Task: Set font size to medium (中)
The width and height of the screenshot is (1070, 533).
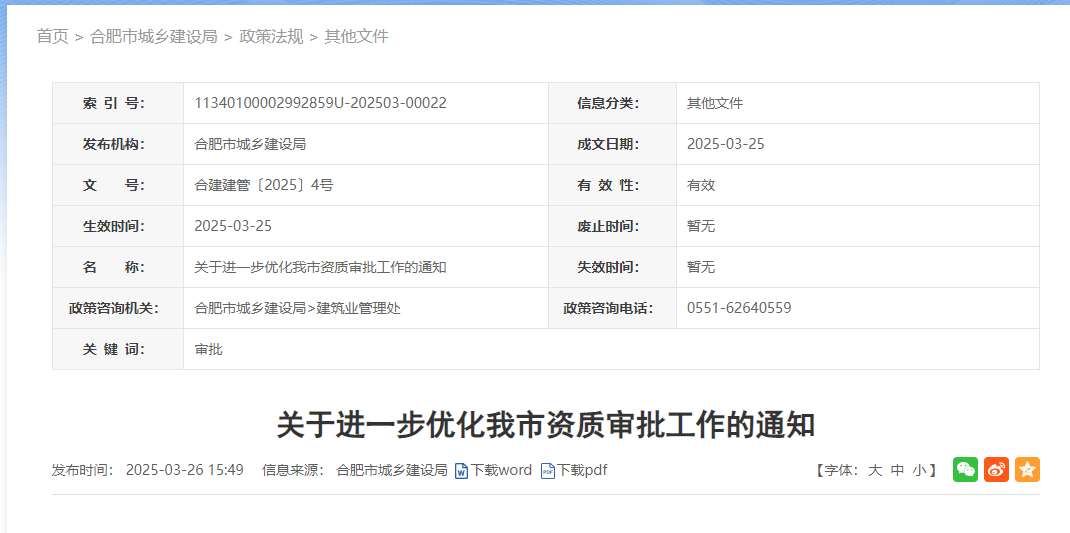Action: [x=897, y=470]
